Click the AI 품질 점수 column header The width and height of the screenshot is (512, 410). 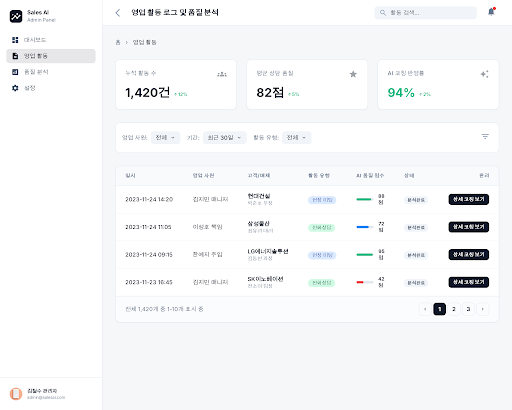(370, 176)
